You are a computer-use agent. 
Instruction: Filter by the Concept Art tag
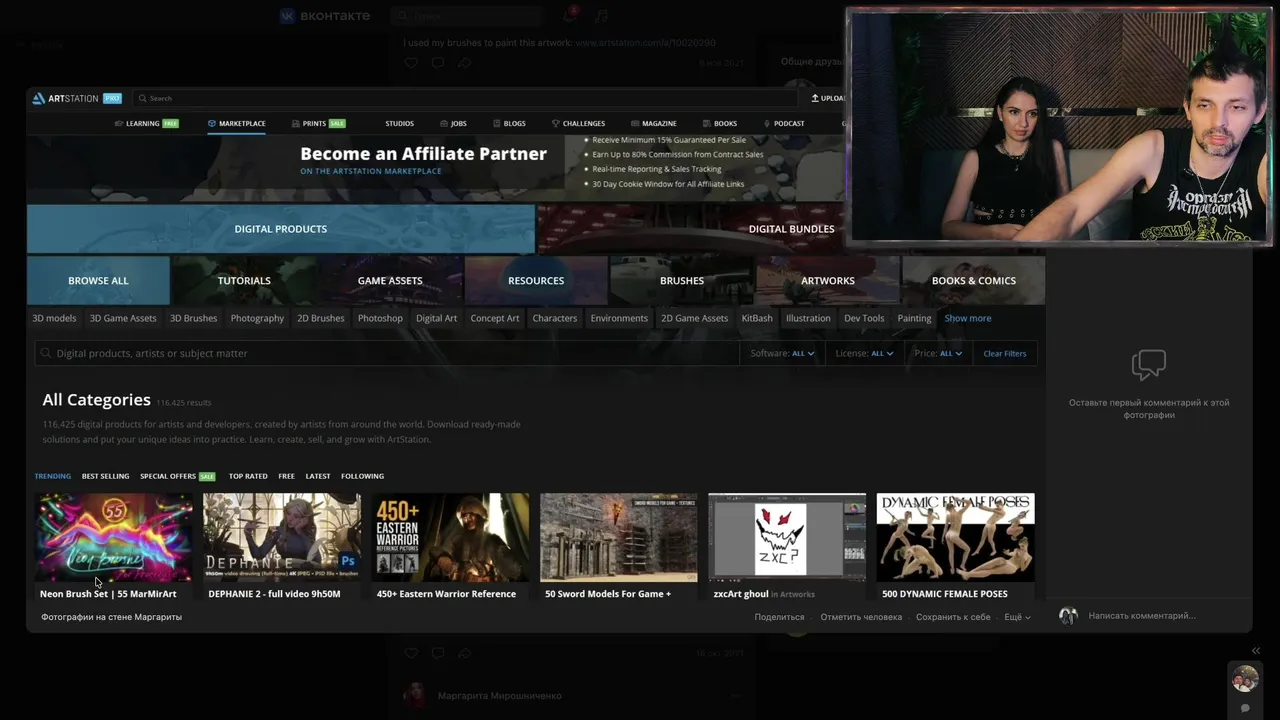pyautogui.click(x=495, y=318)
